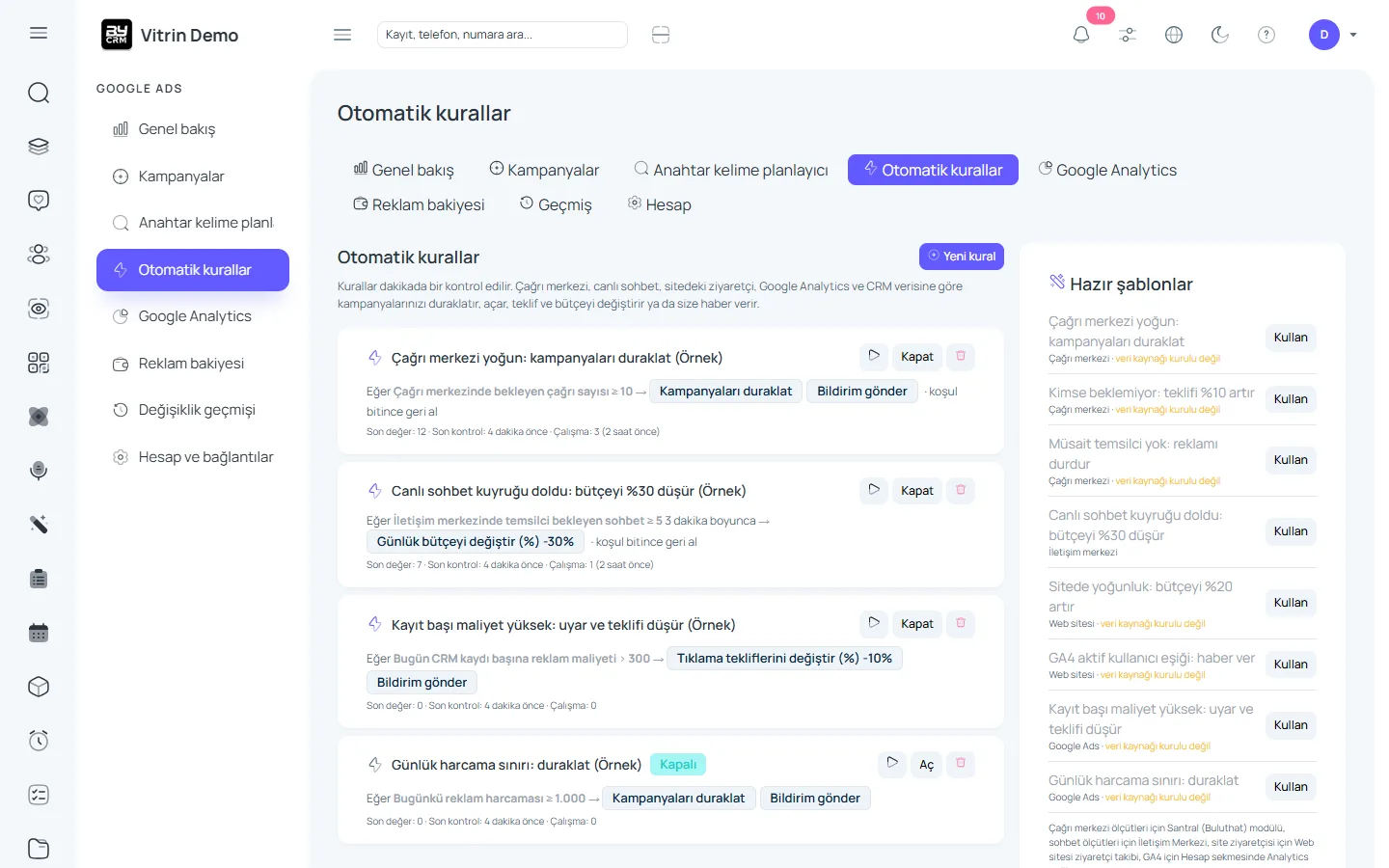
Task: Select Değişiklik geçmişi in the sidebar
Action: tap(193, 410)
